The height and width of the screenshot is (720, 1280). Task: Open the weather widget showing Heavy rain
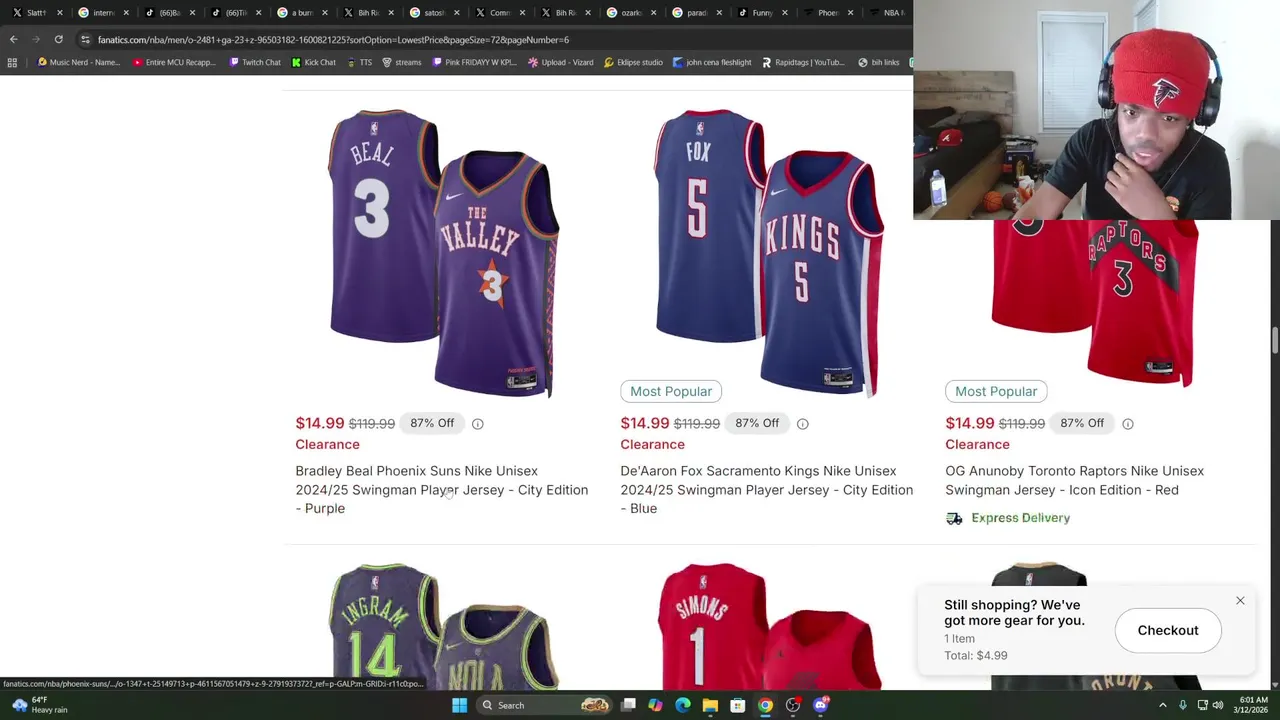point(38,705)
